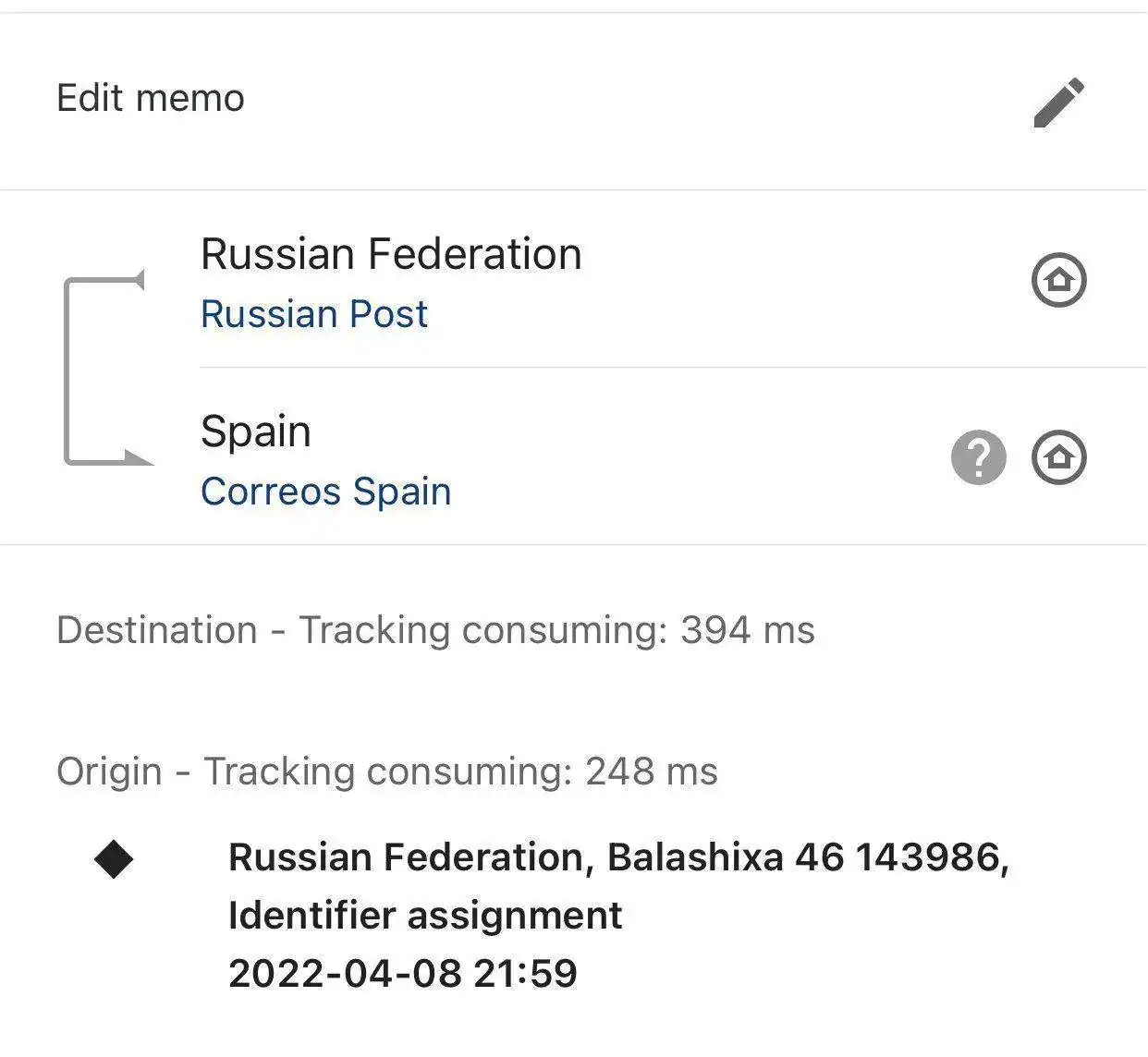
Task: Open Correos Spain carrier homepage icon
Action: tap(1058, 456)
